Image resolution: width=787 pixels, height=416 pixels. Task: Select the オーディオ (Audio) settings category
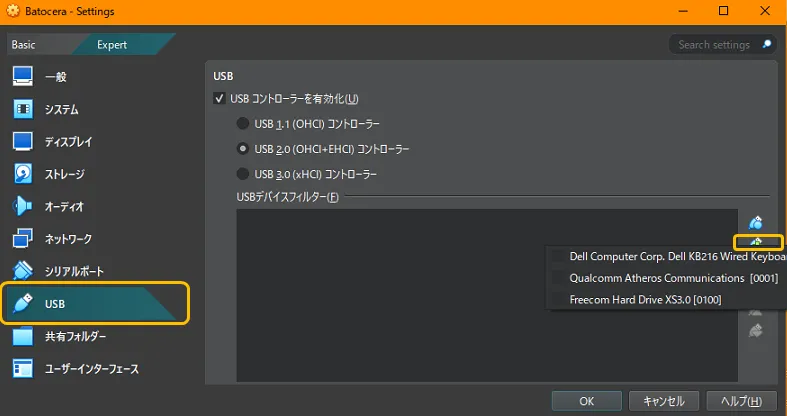63,206
